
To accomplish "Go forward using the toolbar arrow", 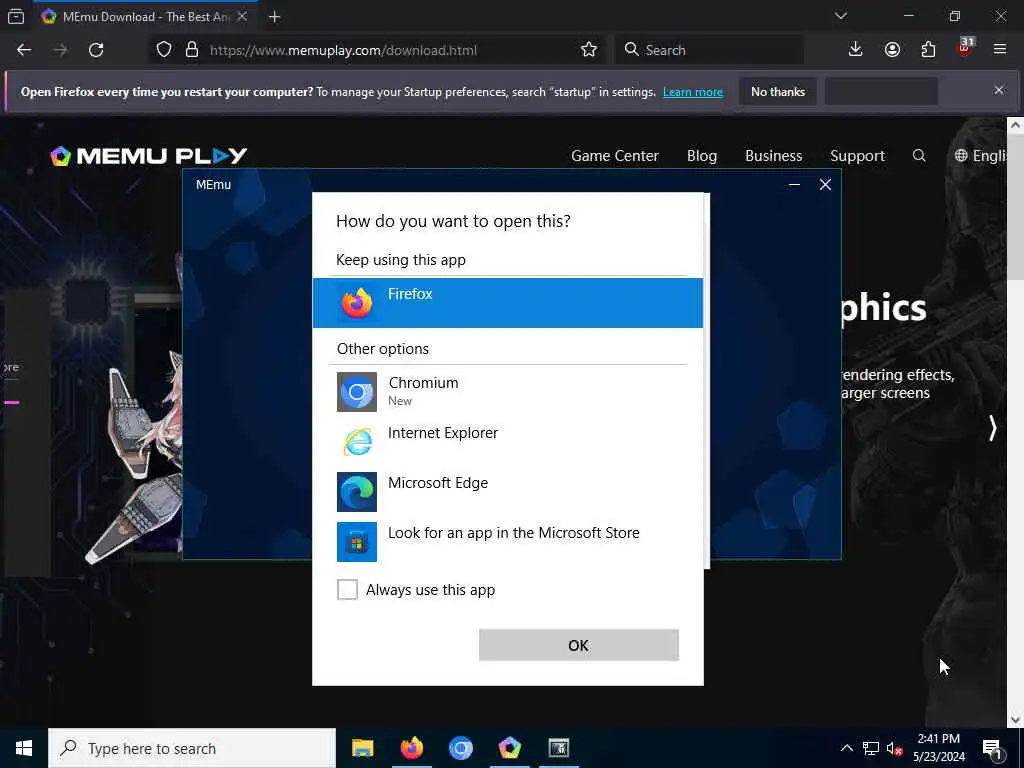I will (59, 50).
